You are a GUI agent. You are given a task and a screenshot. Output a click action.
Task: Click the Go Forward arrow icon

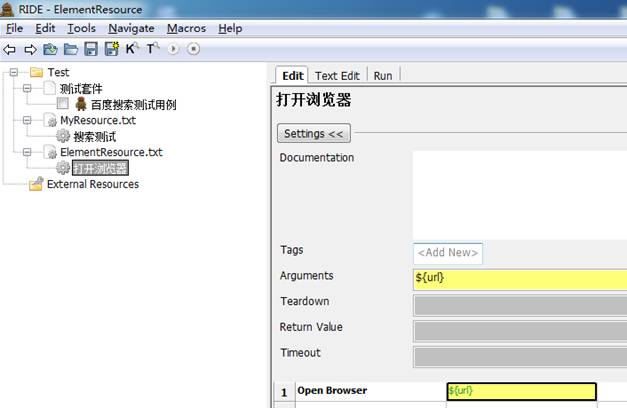30,48
